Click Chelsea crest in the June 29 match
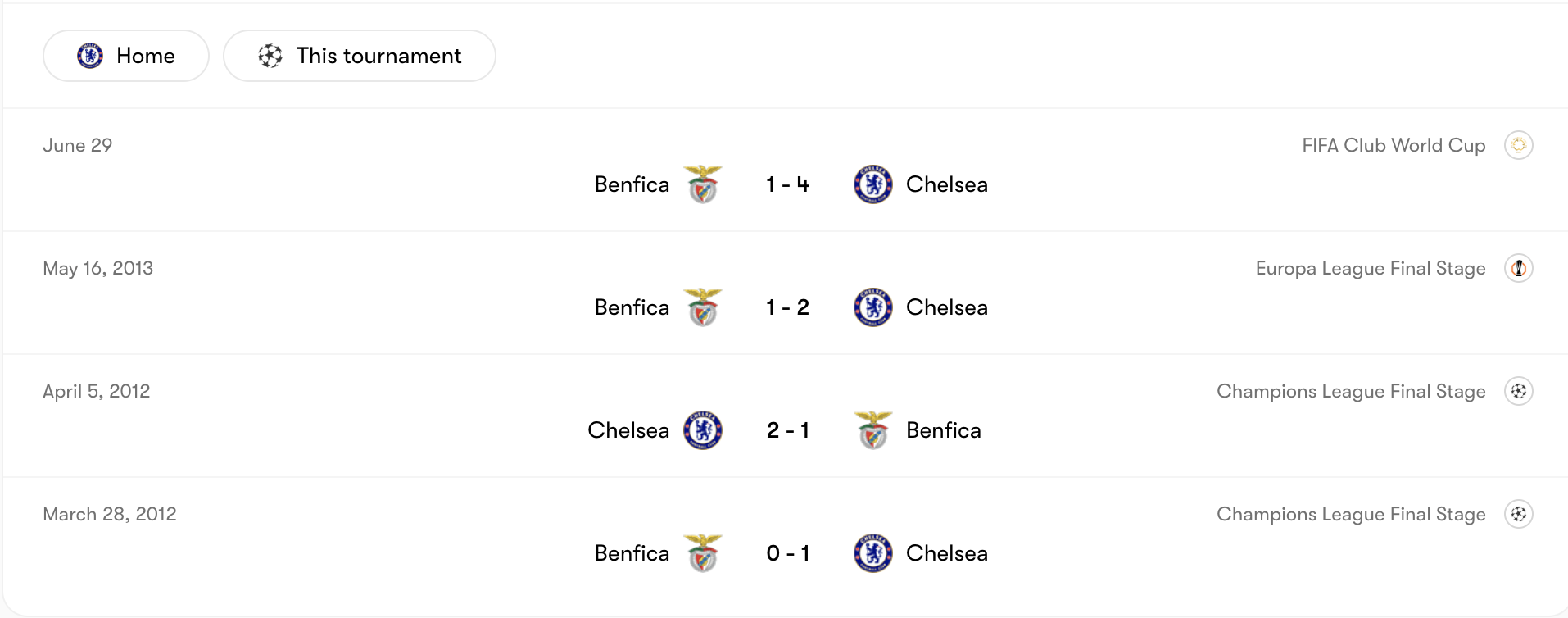 tap(872, 184)
